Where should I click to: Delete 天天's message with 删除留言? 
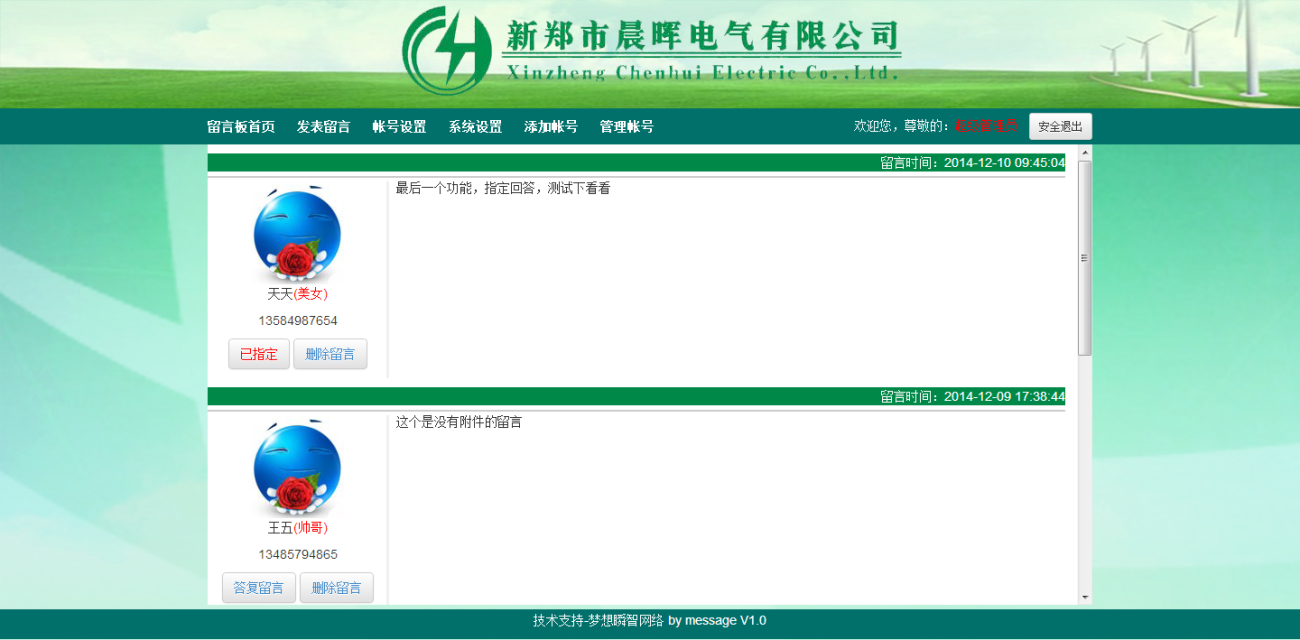coord(330,354)
